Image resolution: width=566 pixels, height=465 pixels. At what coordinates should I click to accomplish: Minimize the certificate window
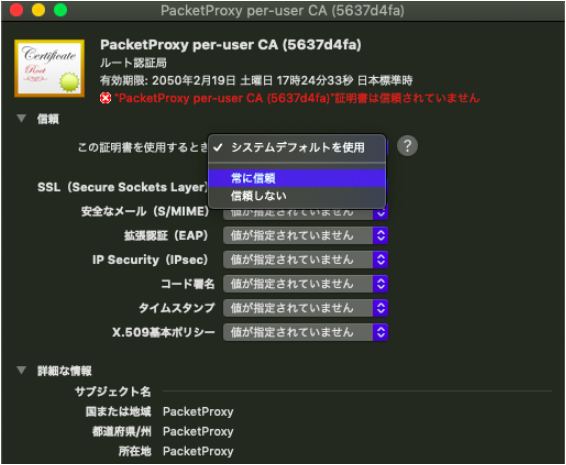(x=38, y=10)
